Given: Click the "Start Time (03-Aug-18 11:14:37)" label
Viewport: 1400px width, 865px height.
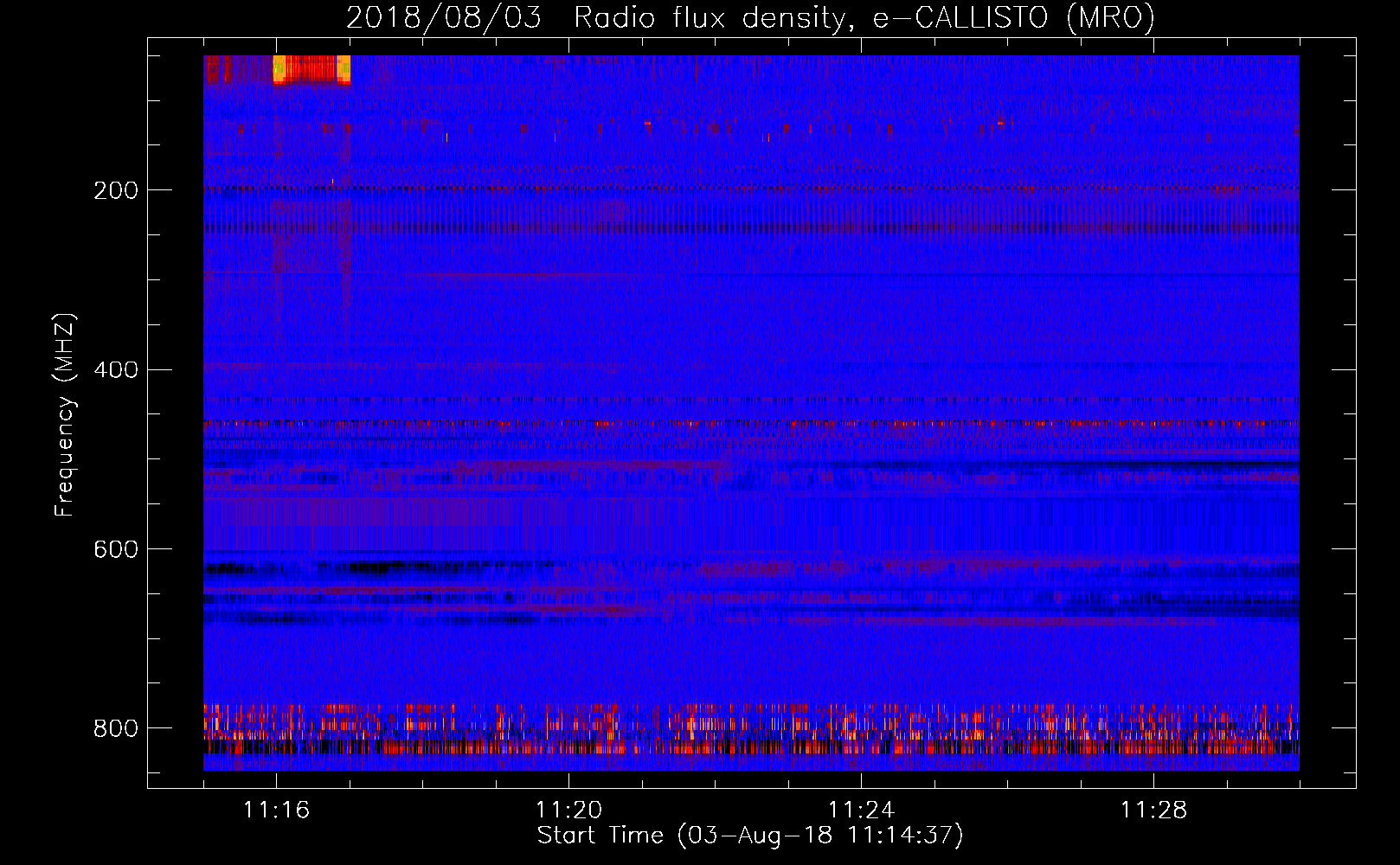Looking at the screenshot, I should [x=750, y=836].
